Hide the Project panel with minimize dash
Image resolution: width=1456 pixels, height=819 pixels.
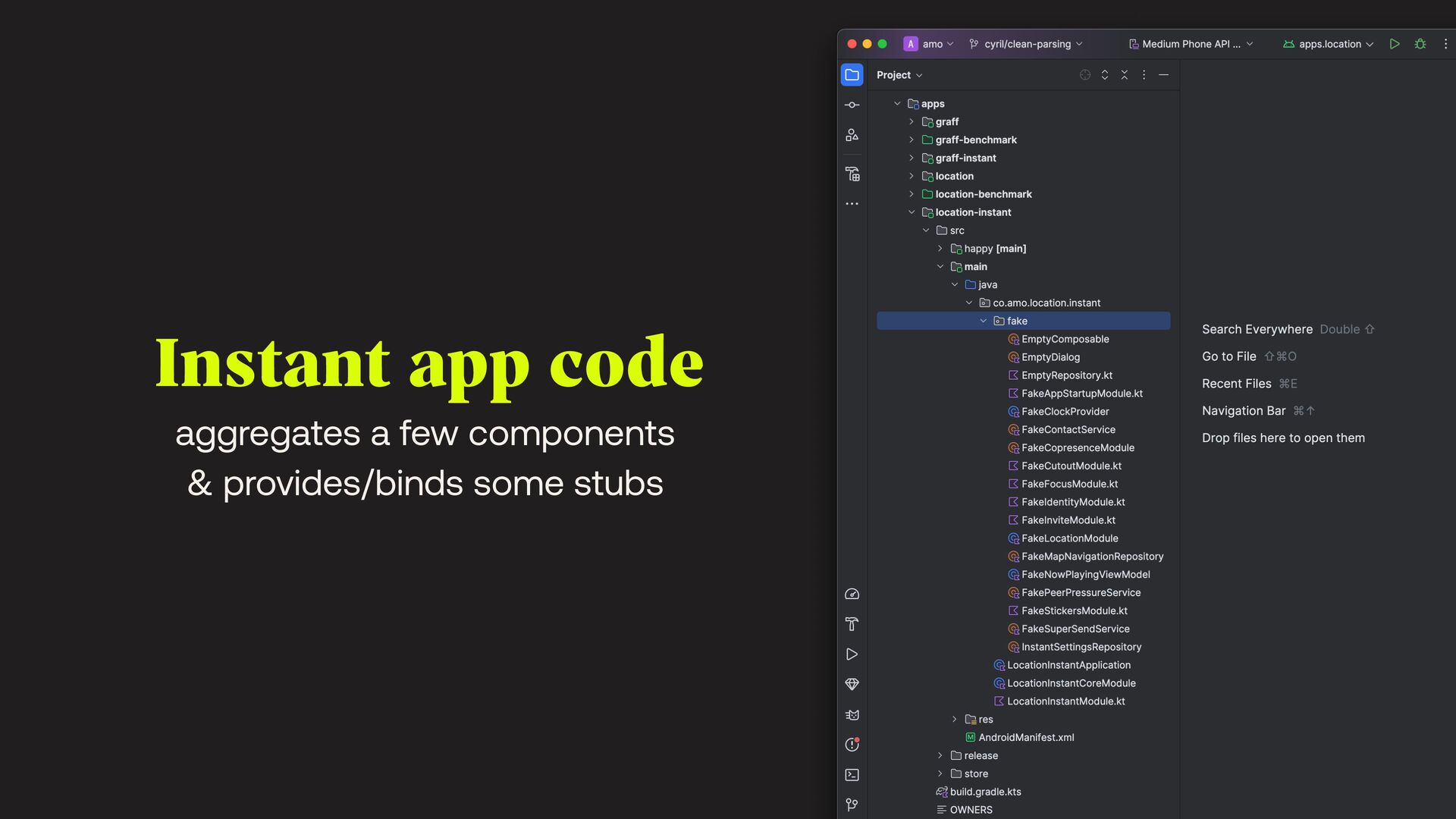pyautogui.click(x=1163, y=75)
